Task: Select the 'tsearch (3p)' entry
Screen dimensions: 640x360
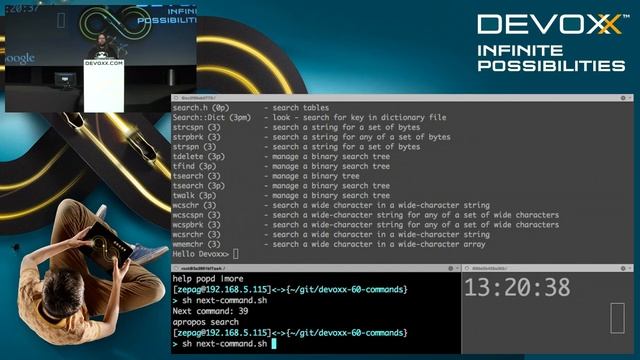Action: point(199,186)
